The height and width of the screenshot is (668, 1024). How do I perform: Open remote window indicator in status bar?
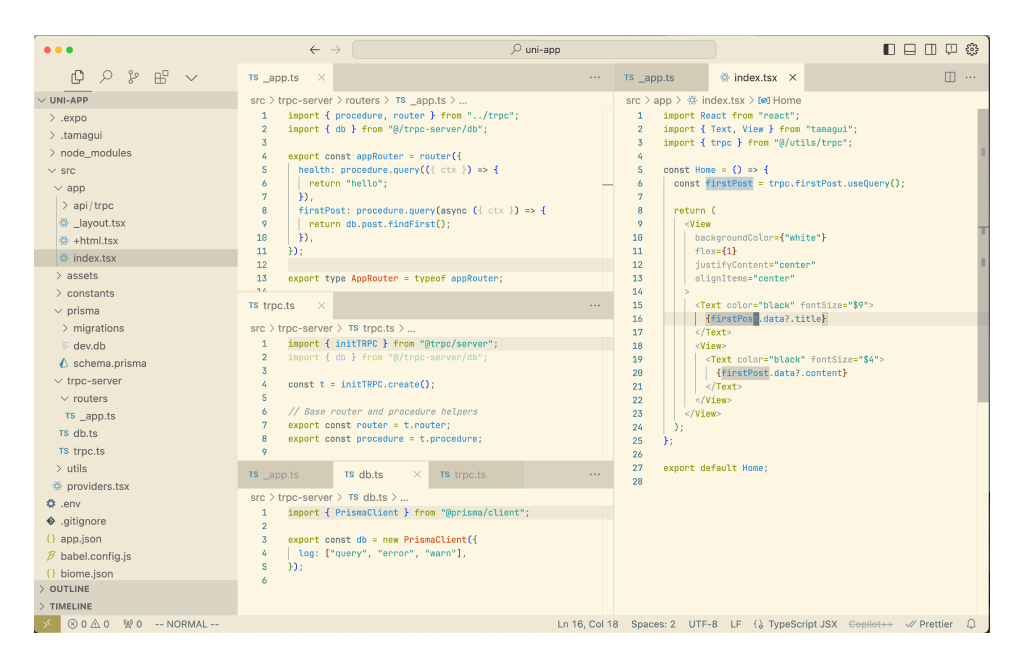47,624
